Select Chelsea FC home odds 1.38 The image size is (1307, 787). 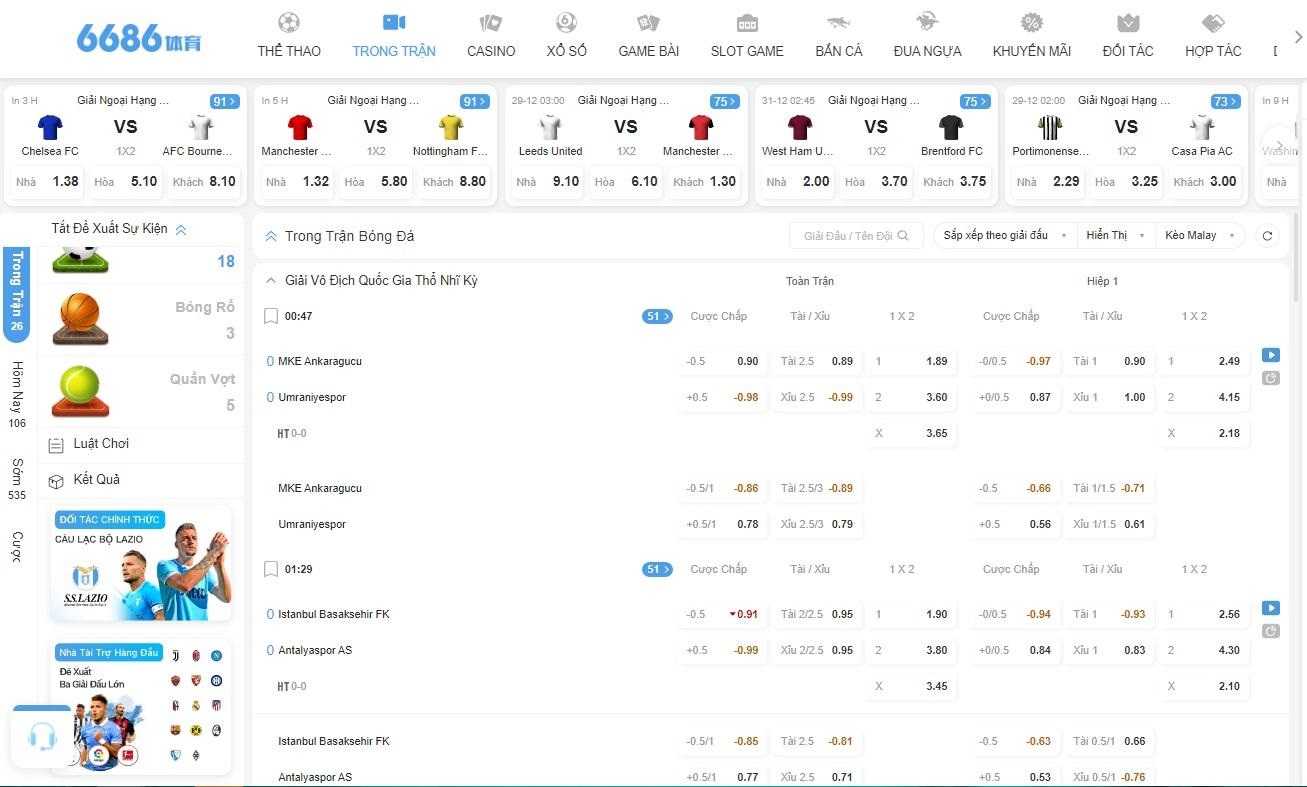coord(48,182)
